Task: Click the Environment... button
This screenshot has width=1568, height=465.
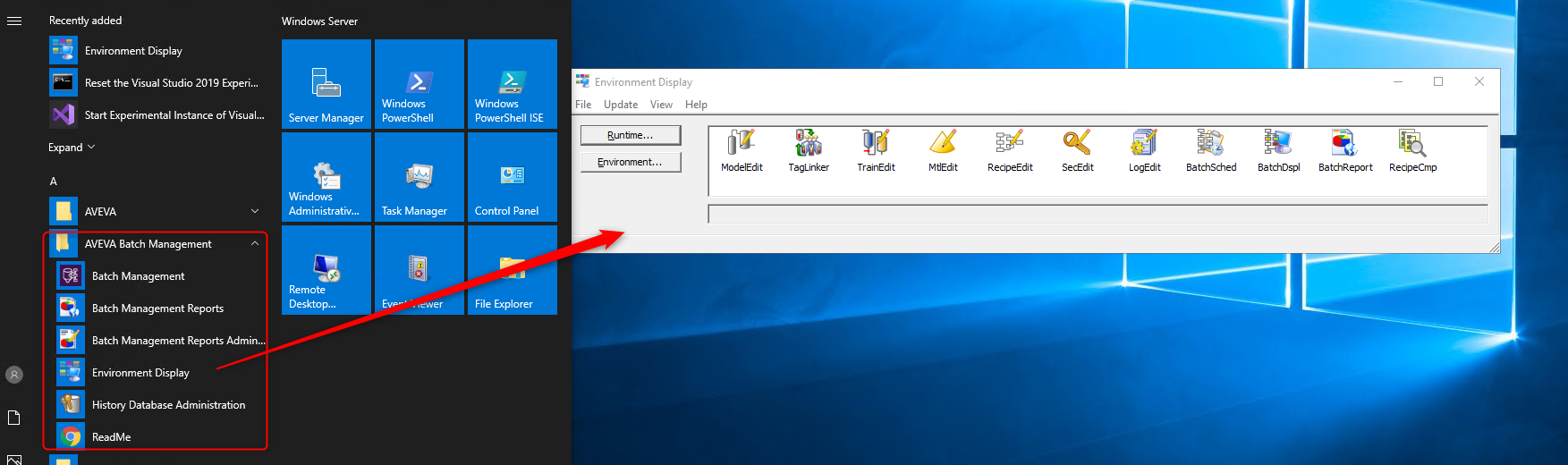Action: pyautogui.click(x=631, y=162)
